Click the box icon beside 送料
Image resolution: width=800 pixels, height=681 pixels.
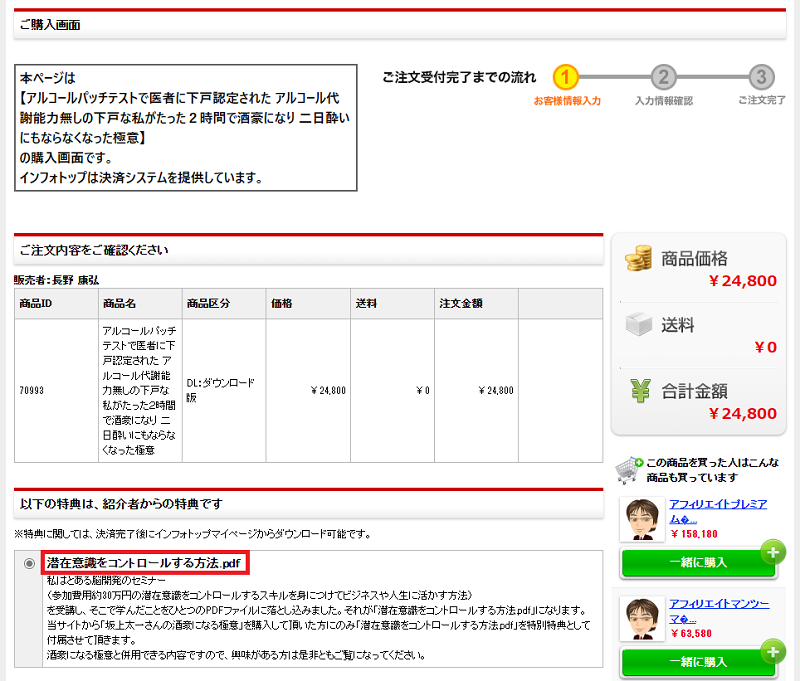point(638,325)
